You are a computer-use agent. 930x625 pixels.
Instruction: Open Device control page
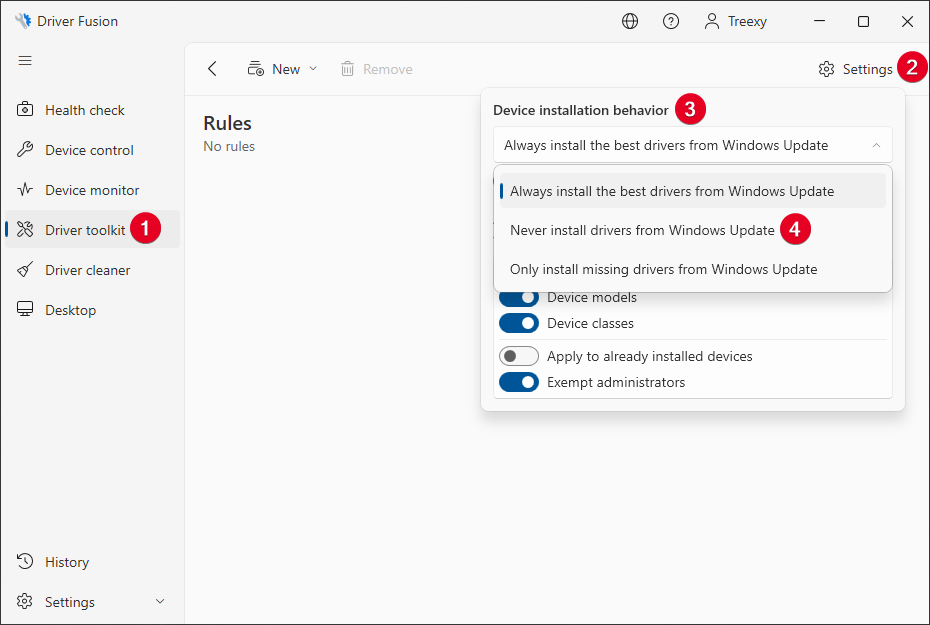[x=93, y=150]
